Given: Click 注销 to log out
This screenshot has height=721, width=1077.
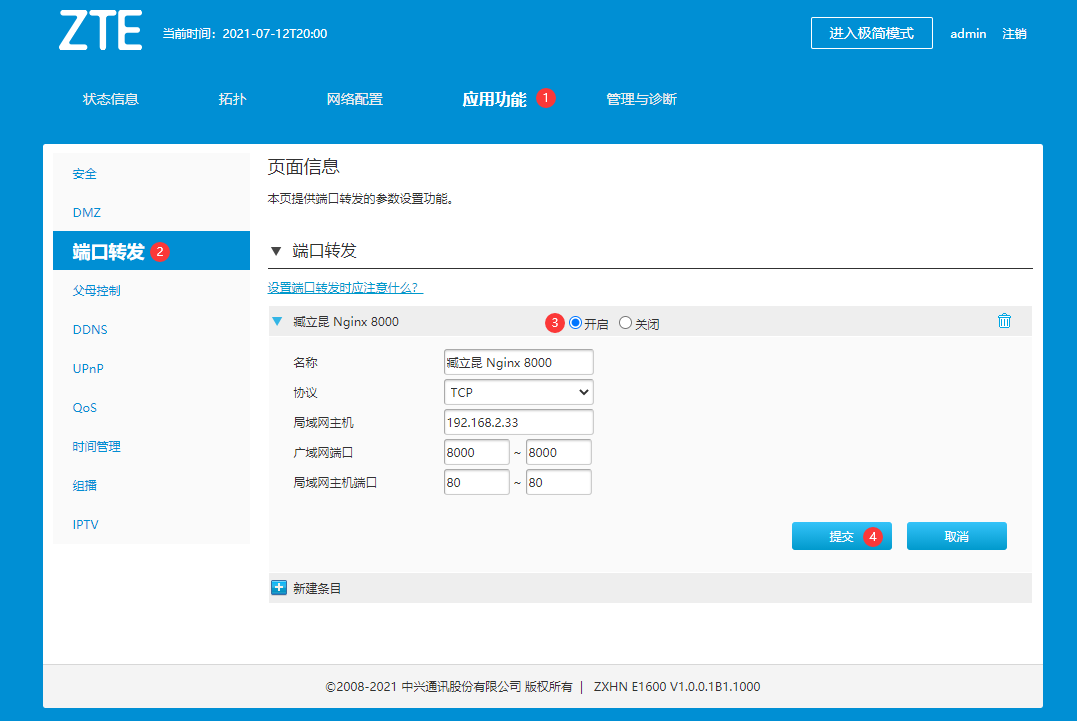Looking at the screenshot, I should [x=1014, y=33].
